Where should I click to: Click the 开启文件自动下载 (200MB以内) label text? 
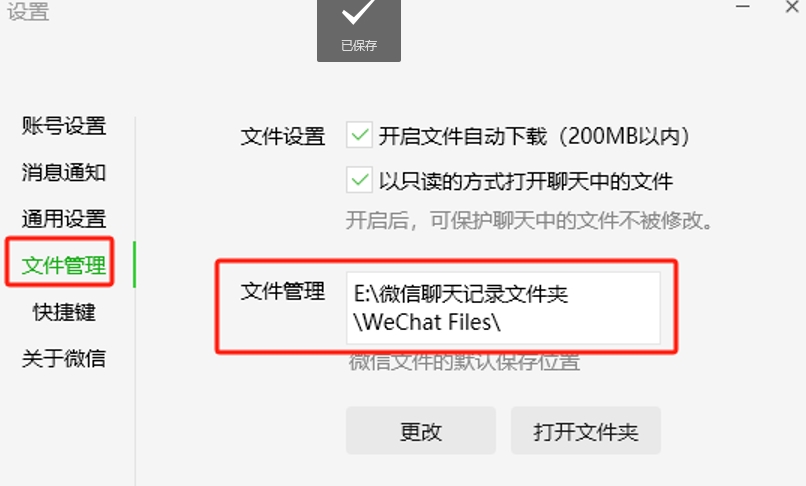535,136
